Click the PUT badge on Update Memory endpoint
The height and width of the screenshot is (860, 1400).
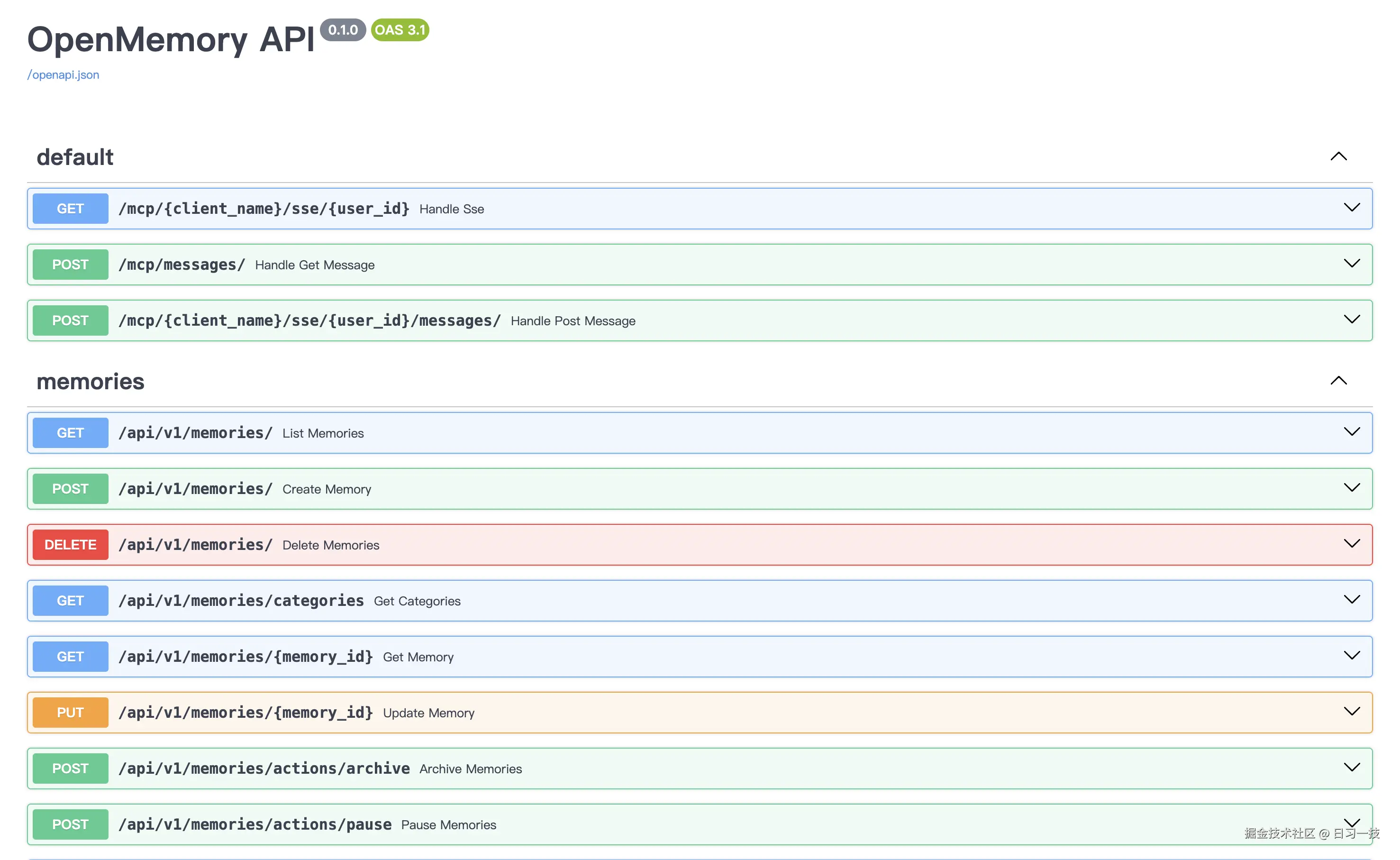click(70, 712)
